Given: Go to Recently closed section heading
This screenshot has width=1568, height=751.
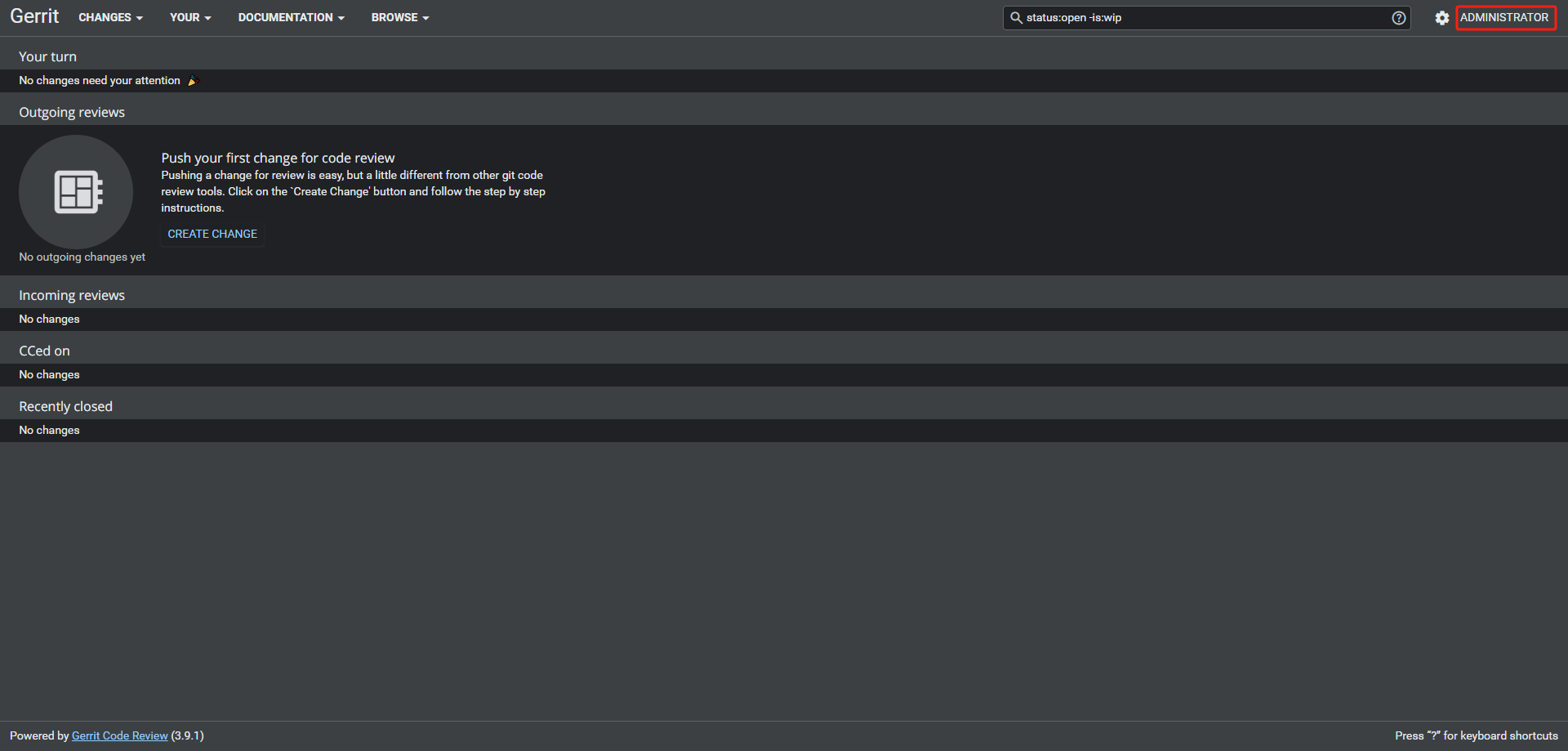Looking at the screenshot, I should coord(65,406).
